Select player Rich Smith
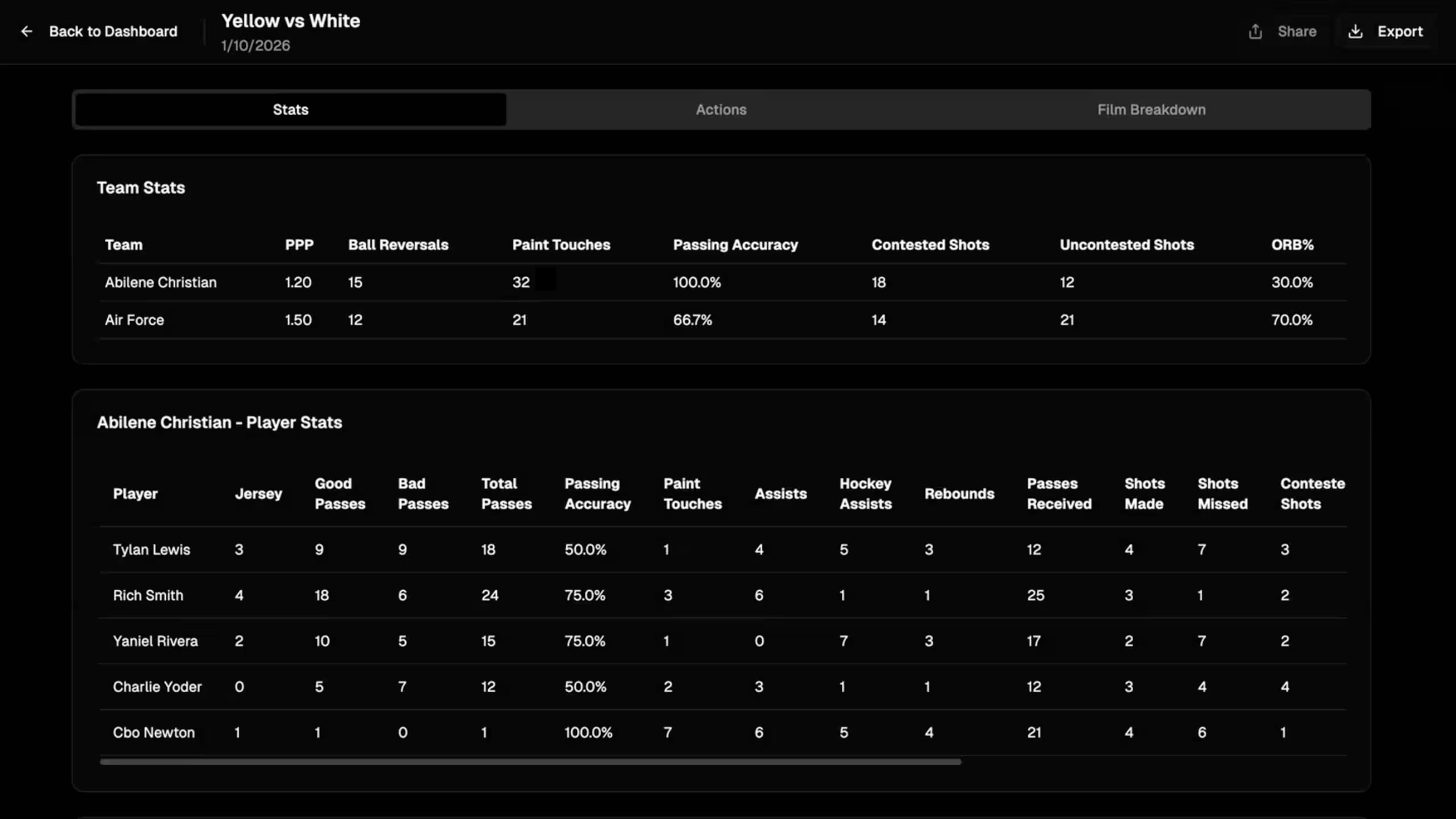Screen dimensions: 1456x819 [148, 596]
